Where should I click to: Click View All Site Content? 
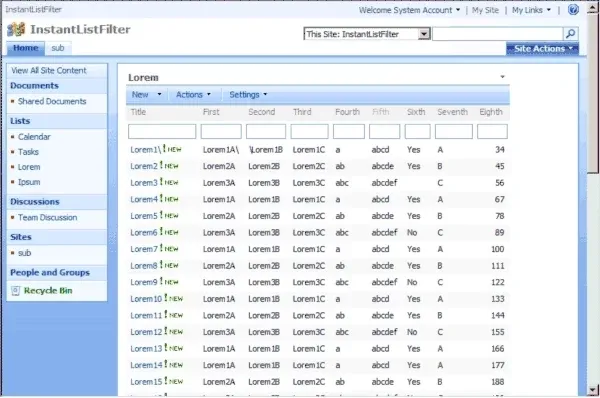click(49, 70)
